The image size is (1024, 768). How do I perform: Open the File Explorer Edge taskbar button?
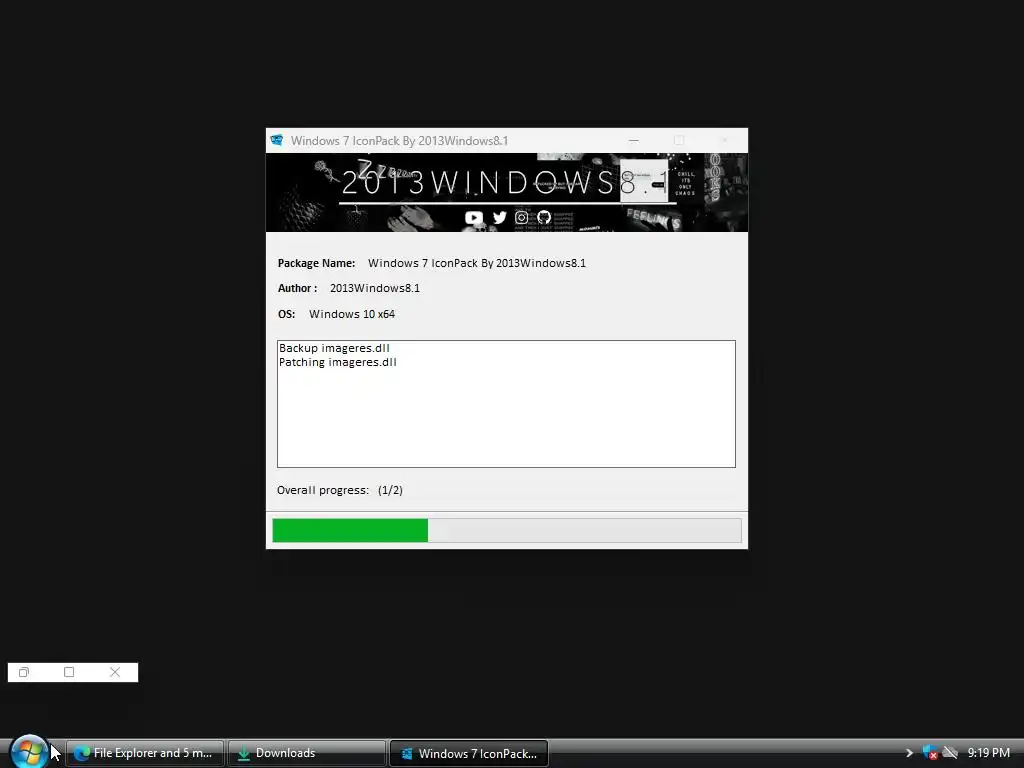pos(145,753)
